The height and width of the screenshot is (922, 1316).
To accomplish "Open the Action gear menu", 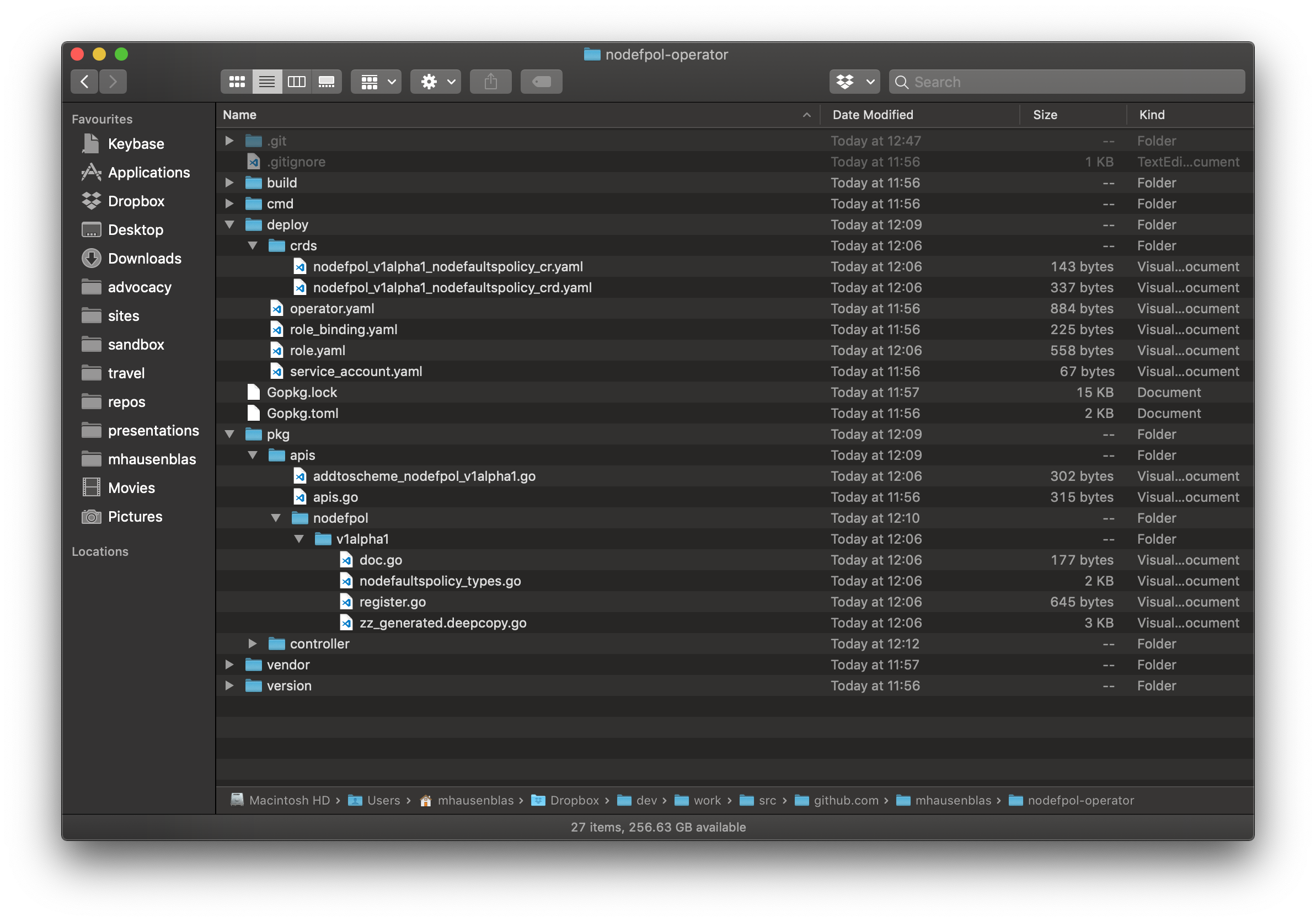I will (x=435, y=82).
